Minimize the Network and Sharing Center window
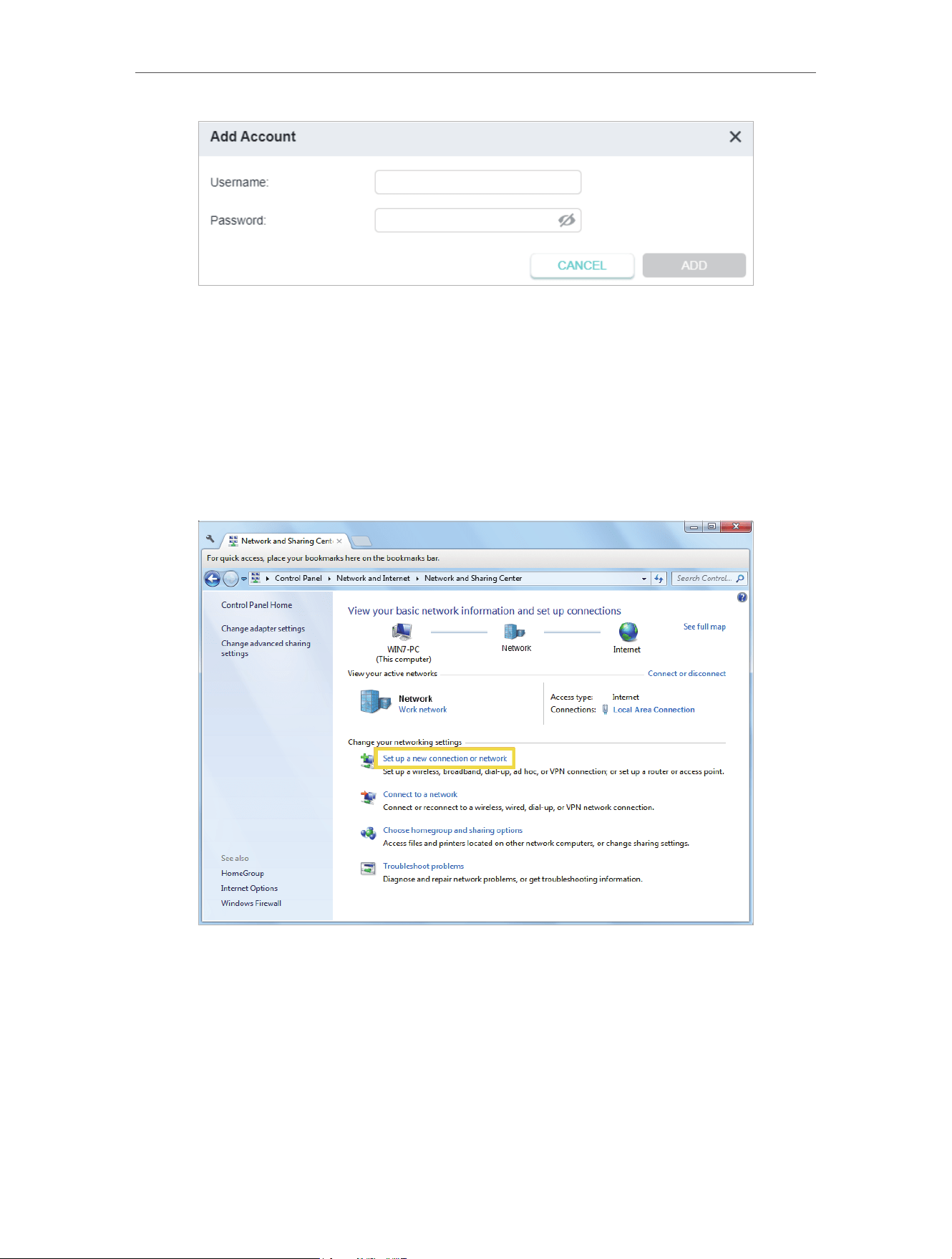Viewport: 952px width, 1259px height. pyautogui.click(x=694, y=526)
